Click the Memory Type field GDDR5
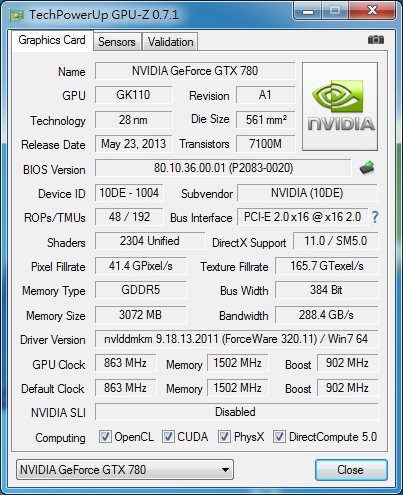The image size is (403, 495). 140,290
